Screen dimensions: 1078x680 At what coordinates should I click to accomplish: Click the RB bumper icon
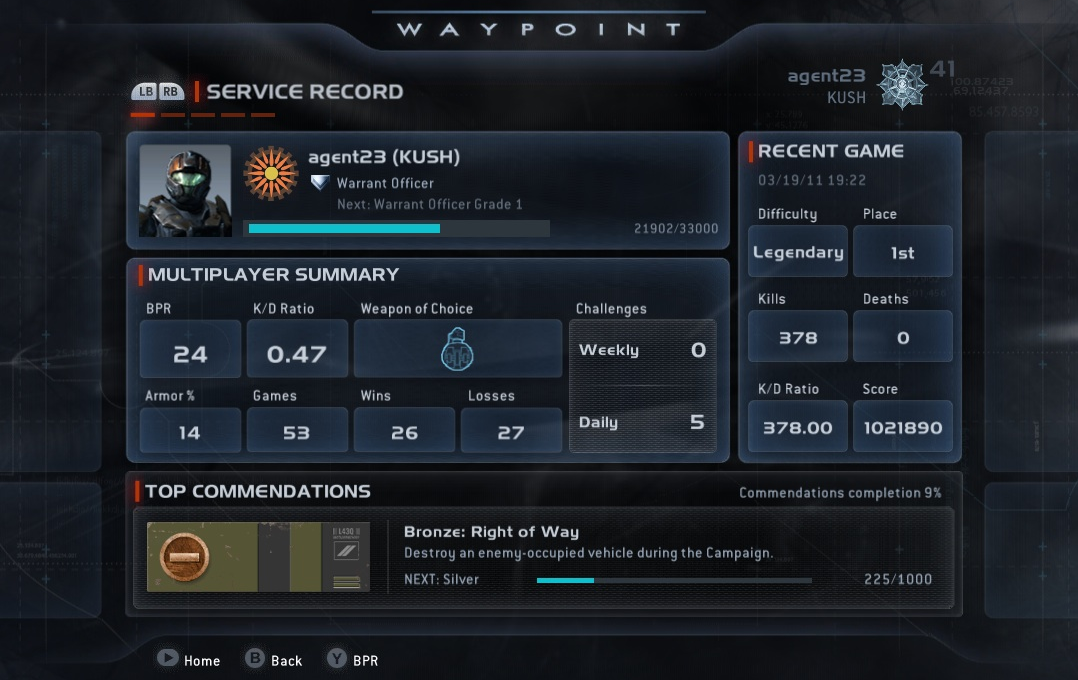pyautogui.click(x=170, y=91)
